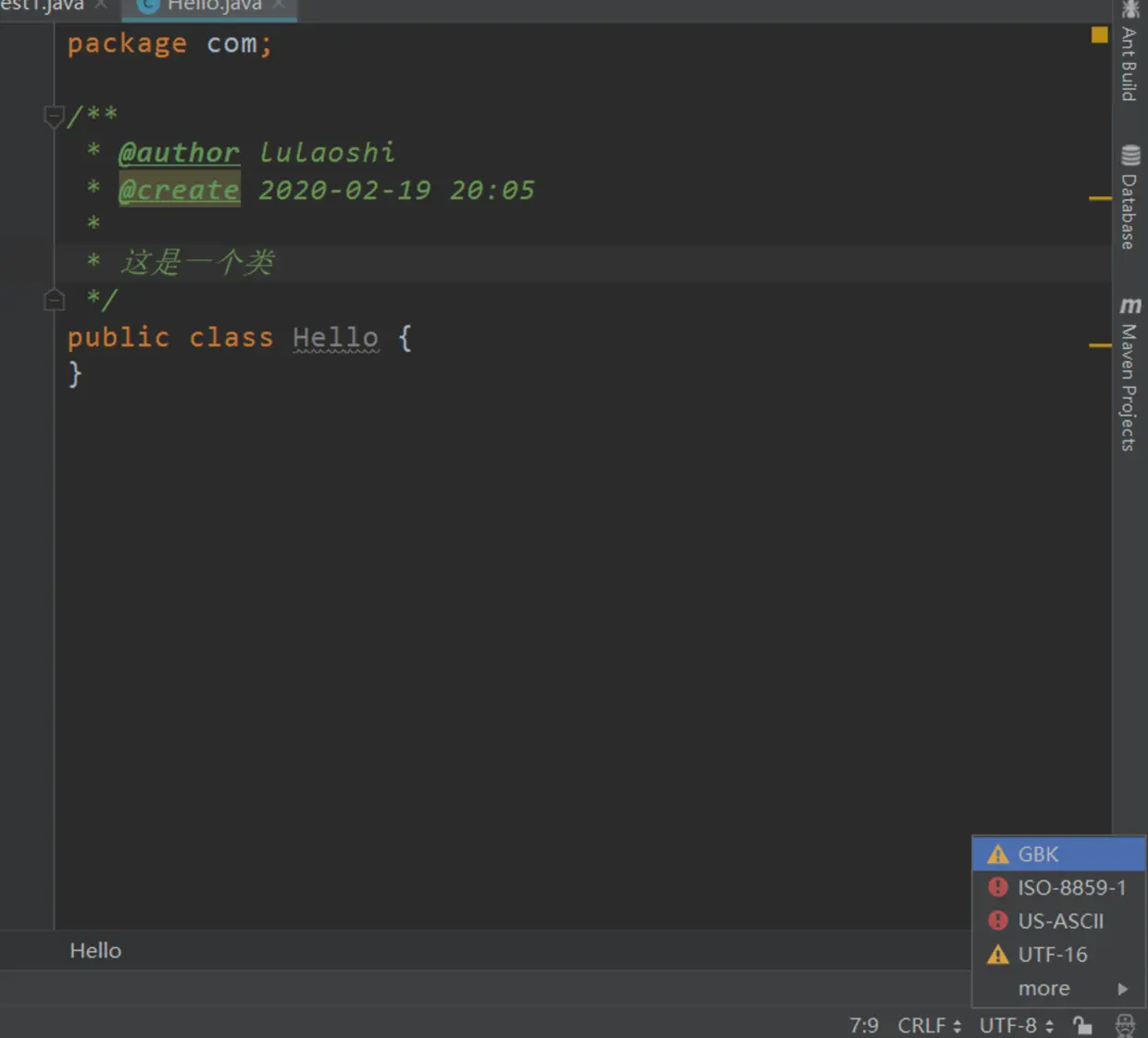The width and height of the screenshot is (1148, 1038).
Task: Click the Hello.java class file icon
Action: point(148,6)
